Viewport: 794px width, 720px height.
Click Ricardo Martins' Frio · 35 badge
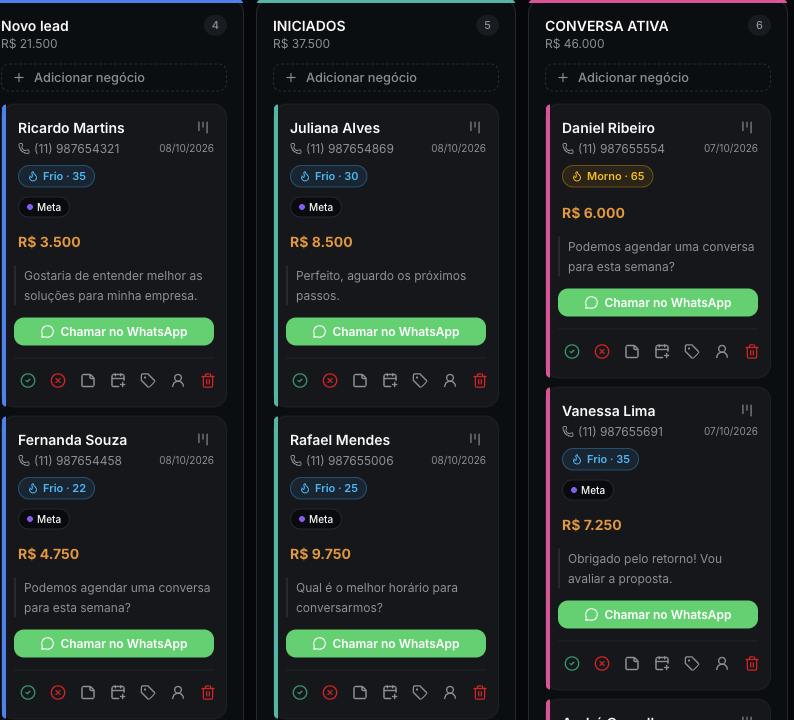click(57, 176)
